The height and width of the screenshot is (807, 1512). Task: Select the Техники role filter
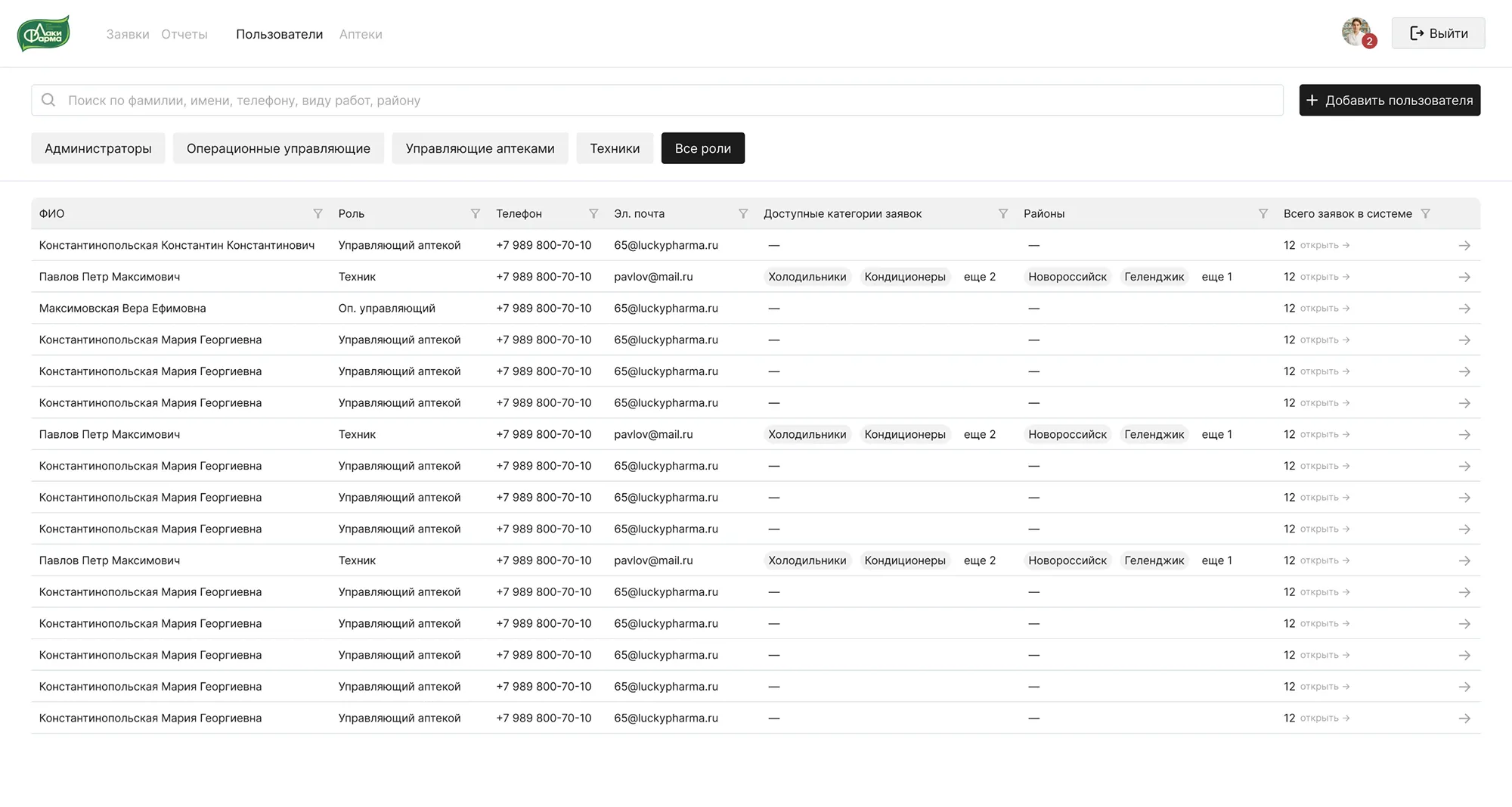[x=615, y=148]
